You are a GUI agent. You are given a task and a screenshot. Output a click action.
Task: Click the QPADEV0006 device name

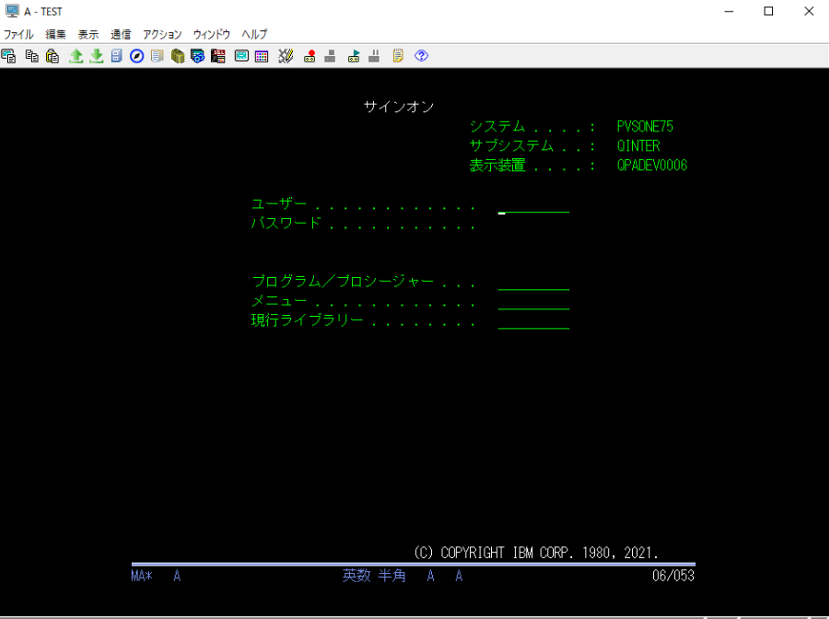[x=652, y=165]
